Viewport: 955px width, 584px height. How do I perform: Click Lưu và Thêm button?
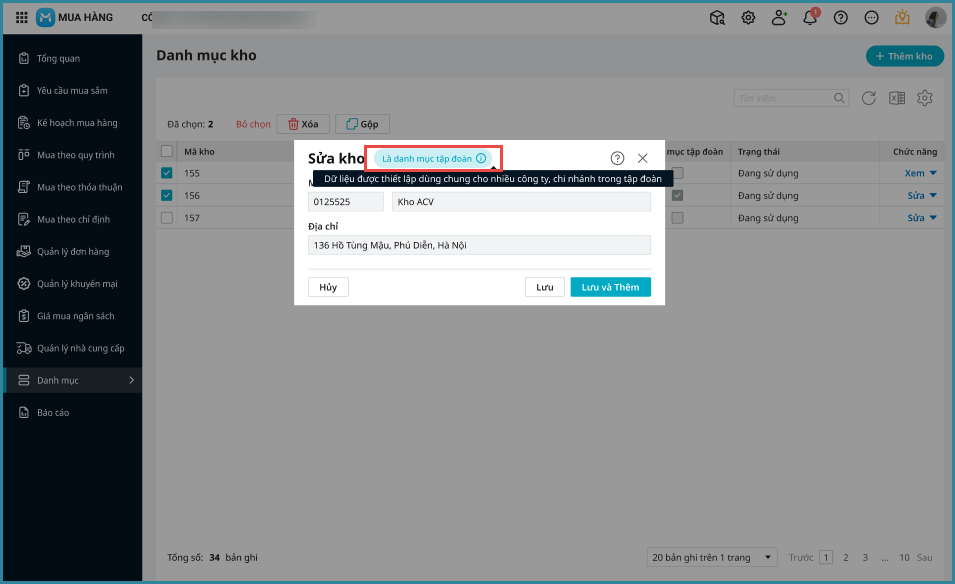[x=610, y=287]
